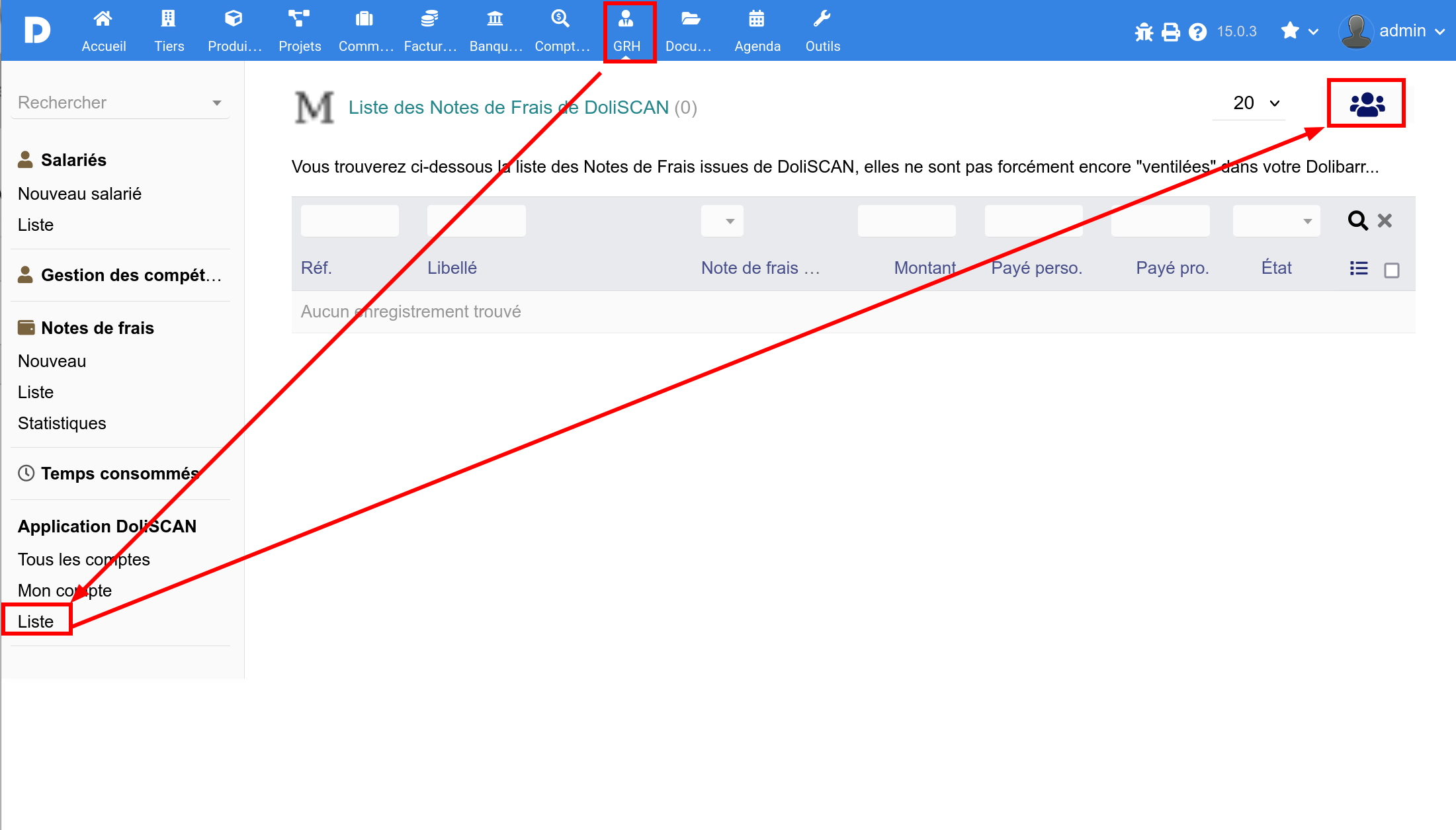Open the Tiers menu
The width and height of the screenshot is (1456, 830).
tap(169, 30)
